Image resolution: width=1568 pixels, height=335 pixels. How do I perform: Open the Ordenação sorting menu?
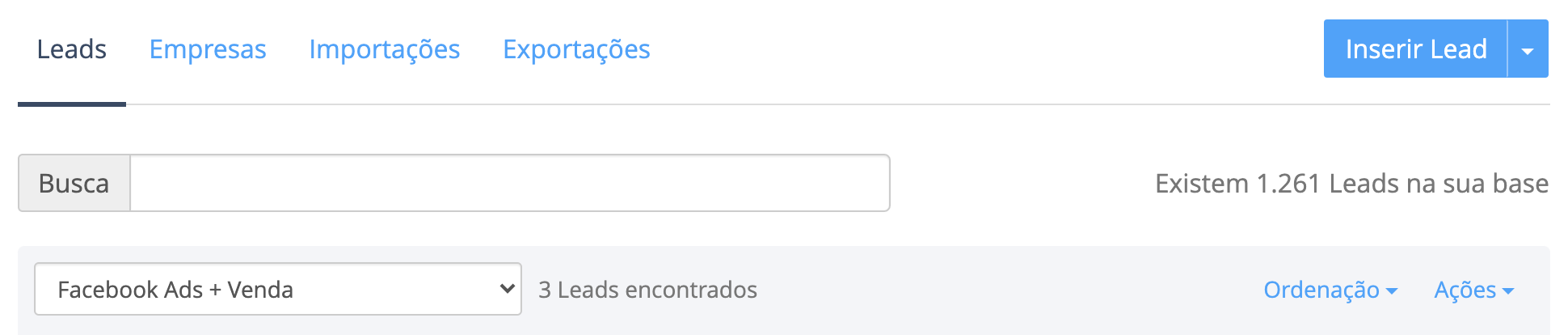pyautogui.click(x=1330, y=290)
